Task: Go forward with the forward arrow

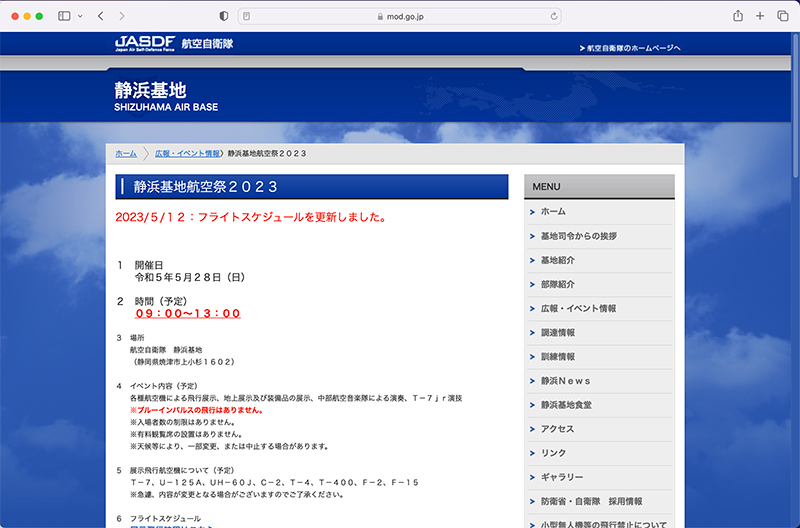Action: pos(121,16)
